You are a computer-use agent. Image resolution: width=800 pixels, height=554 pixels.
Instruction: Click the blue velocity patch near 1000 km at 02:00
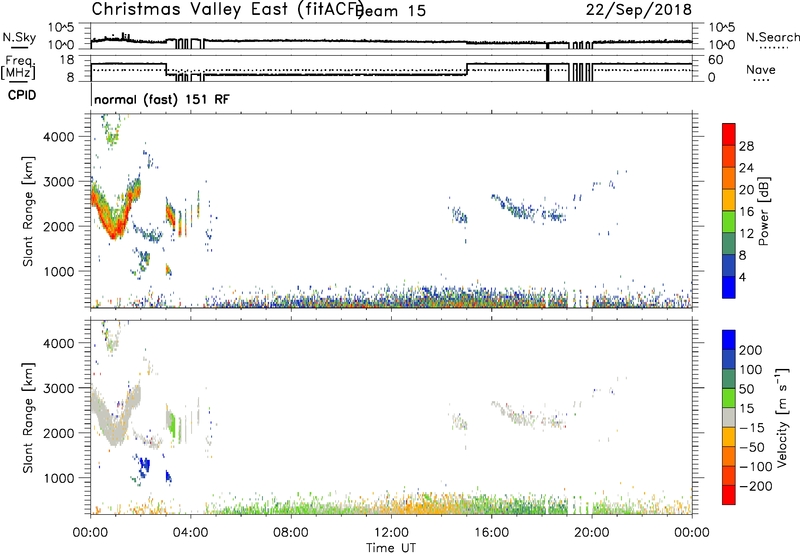tap(144, 465)
